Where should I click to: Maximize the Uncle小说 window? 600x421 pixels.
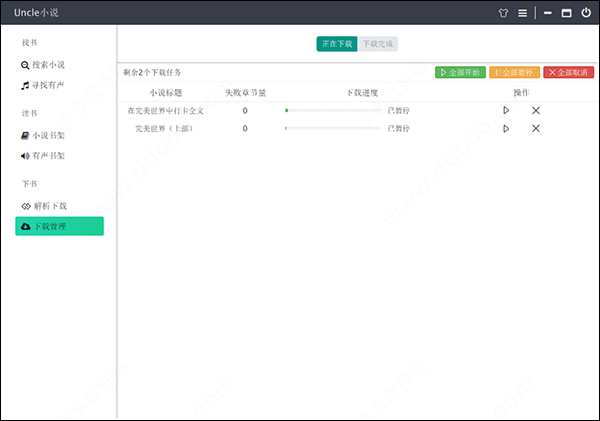[x=567, y=13]
